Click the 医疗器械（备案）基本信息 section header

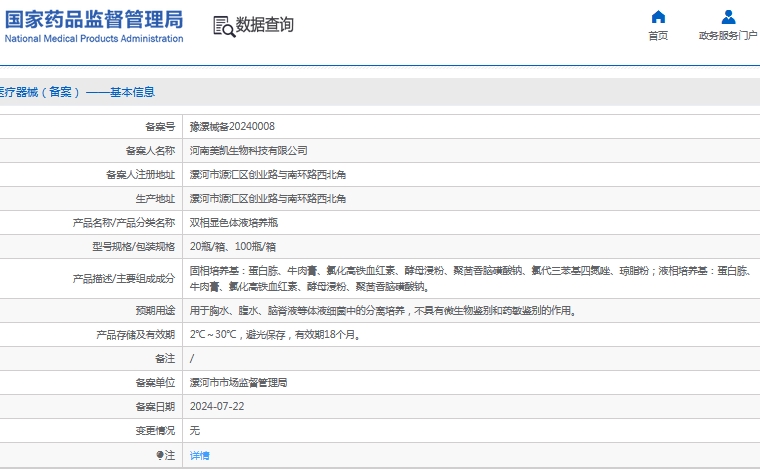coord(77,92)
